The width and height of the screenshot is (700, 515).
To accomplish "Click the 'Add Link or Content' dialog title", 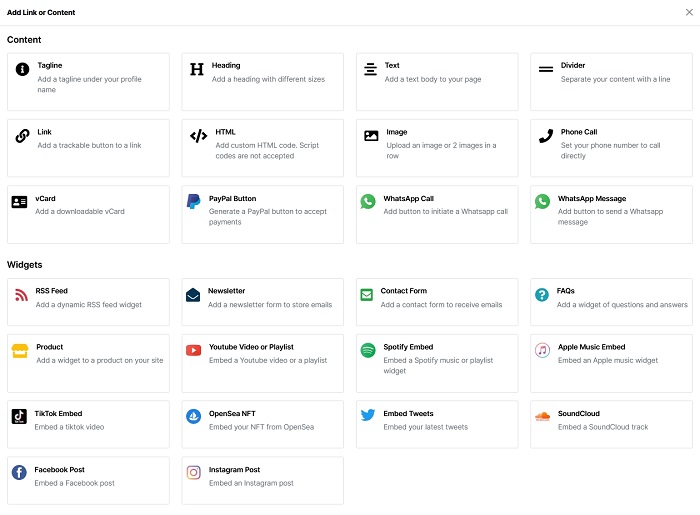I will click(41, 12).
